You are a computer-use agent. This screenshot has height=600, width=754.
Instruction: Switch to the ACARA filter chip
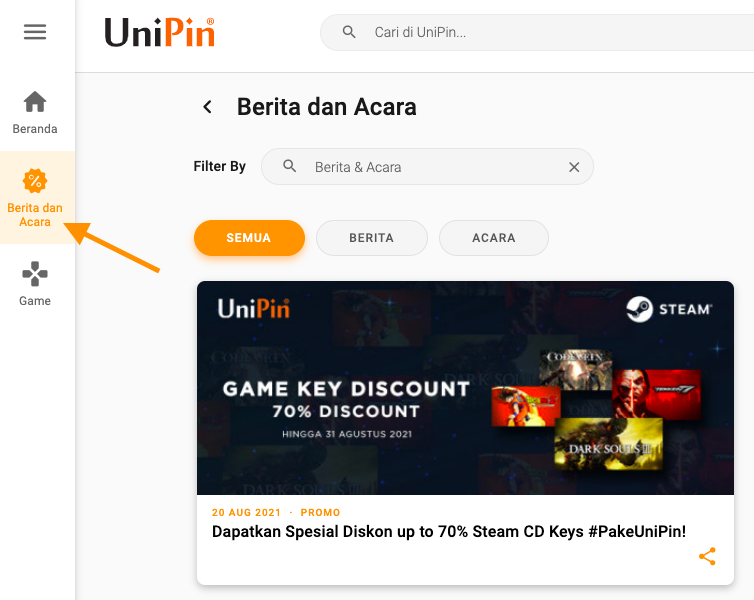(494, 238)
